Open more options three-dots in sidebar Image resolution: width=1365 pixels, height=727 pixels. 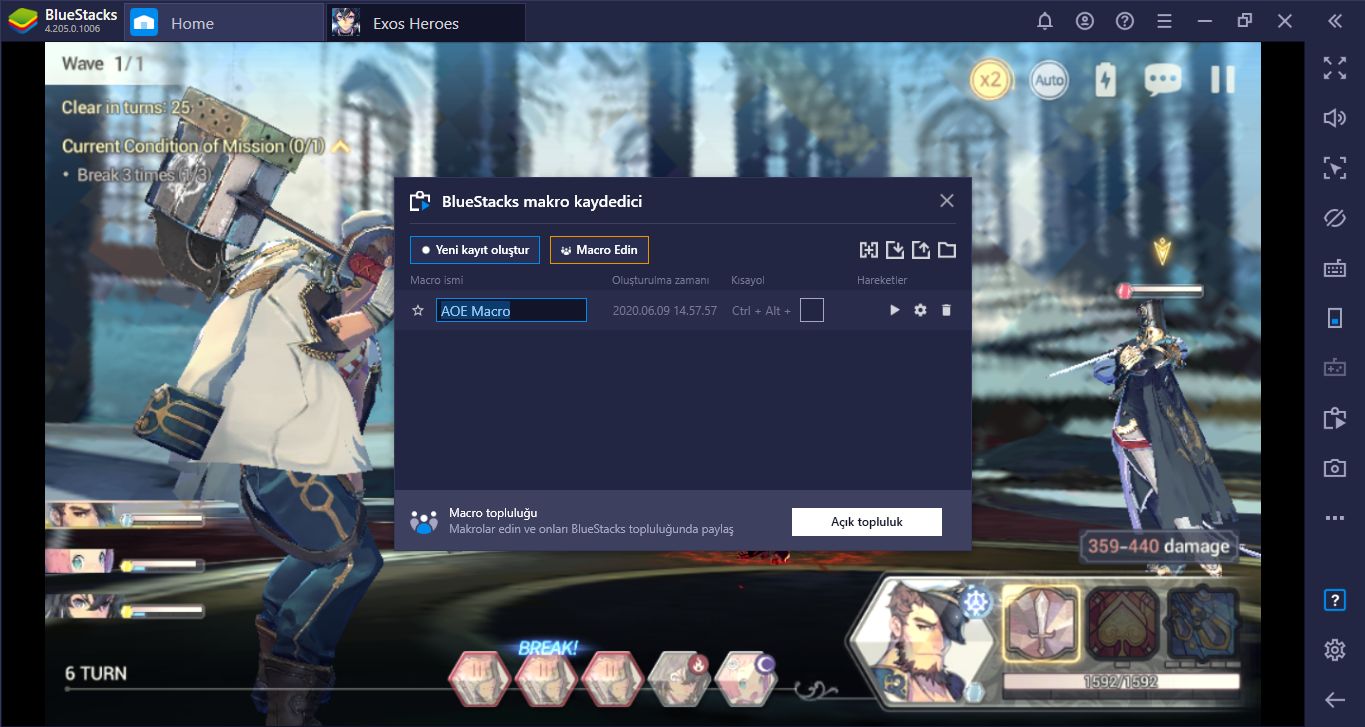(1335, 518)
